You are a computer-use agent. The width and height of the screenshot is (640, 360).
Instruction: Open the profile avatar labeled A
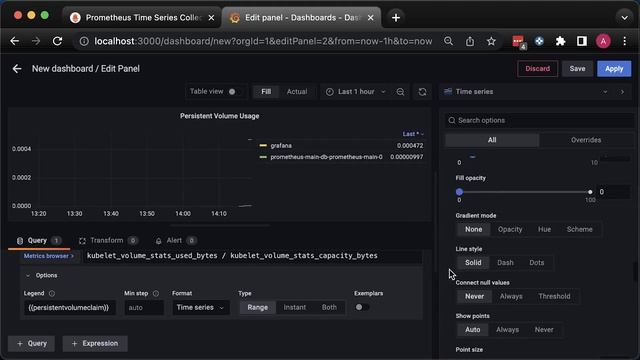(603, 41)
